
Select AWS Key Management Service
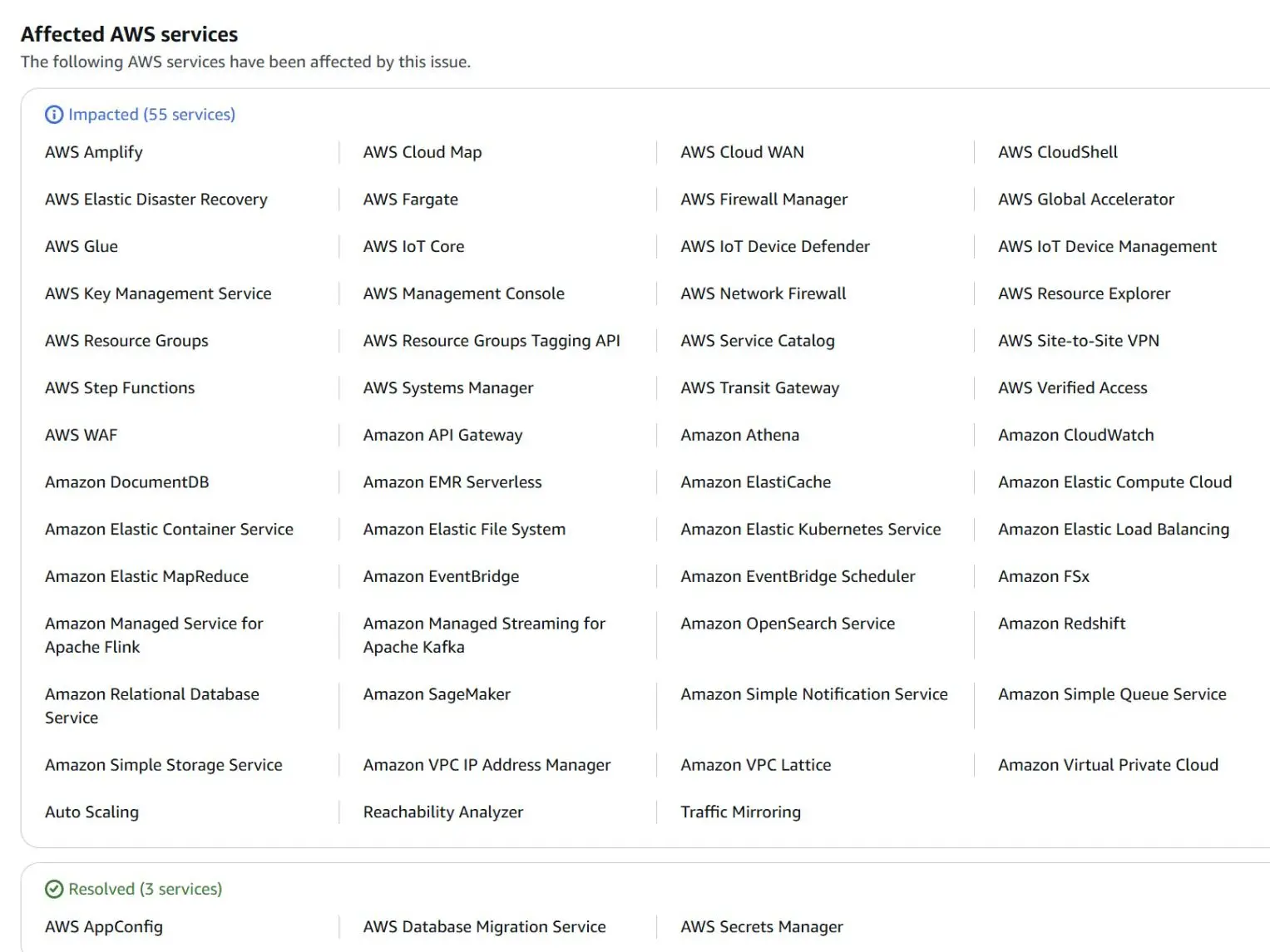(x=158, y=293)
